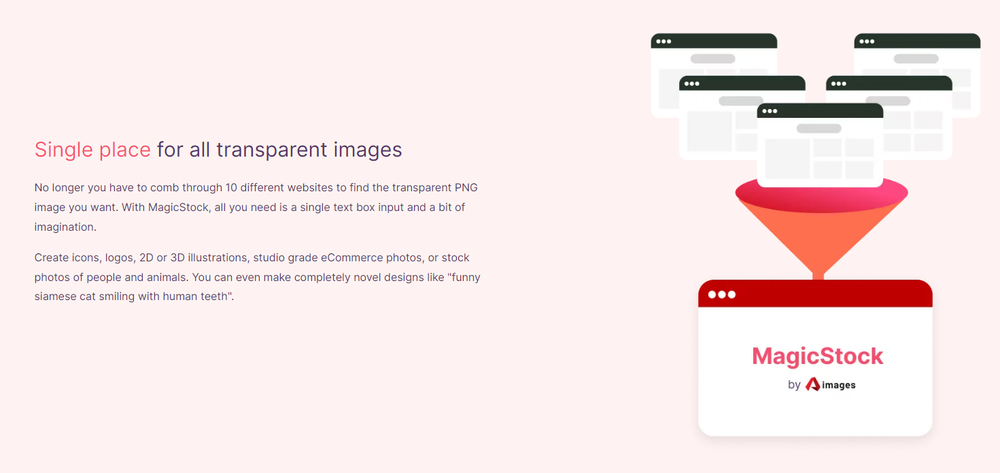
Task: Click the orange funnel illustration
Action: [821, 229]
